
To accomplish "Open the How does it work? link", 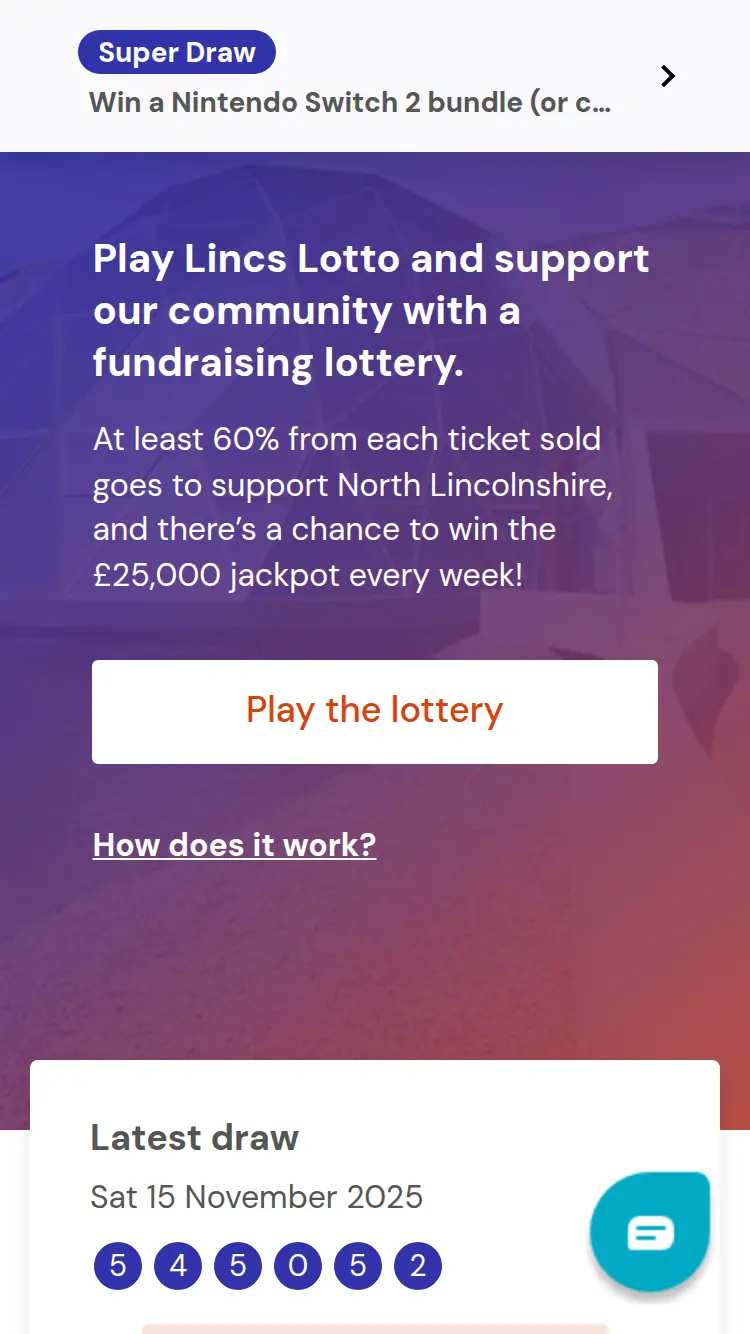I will click(234, 845).
